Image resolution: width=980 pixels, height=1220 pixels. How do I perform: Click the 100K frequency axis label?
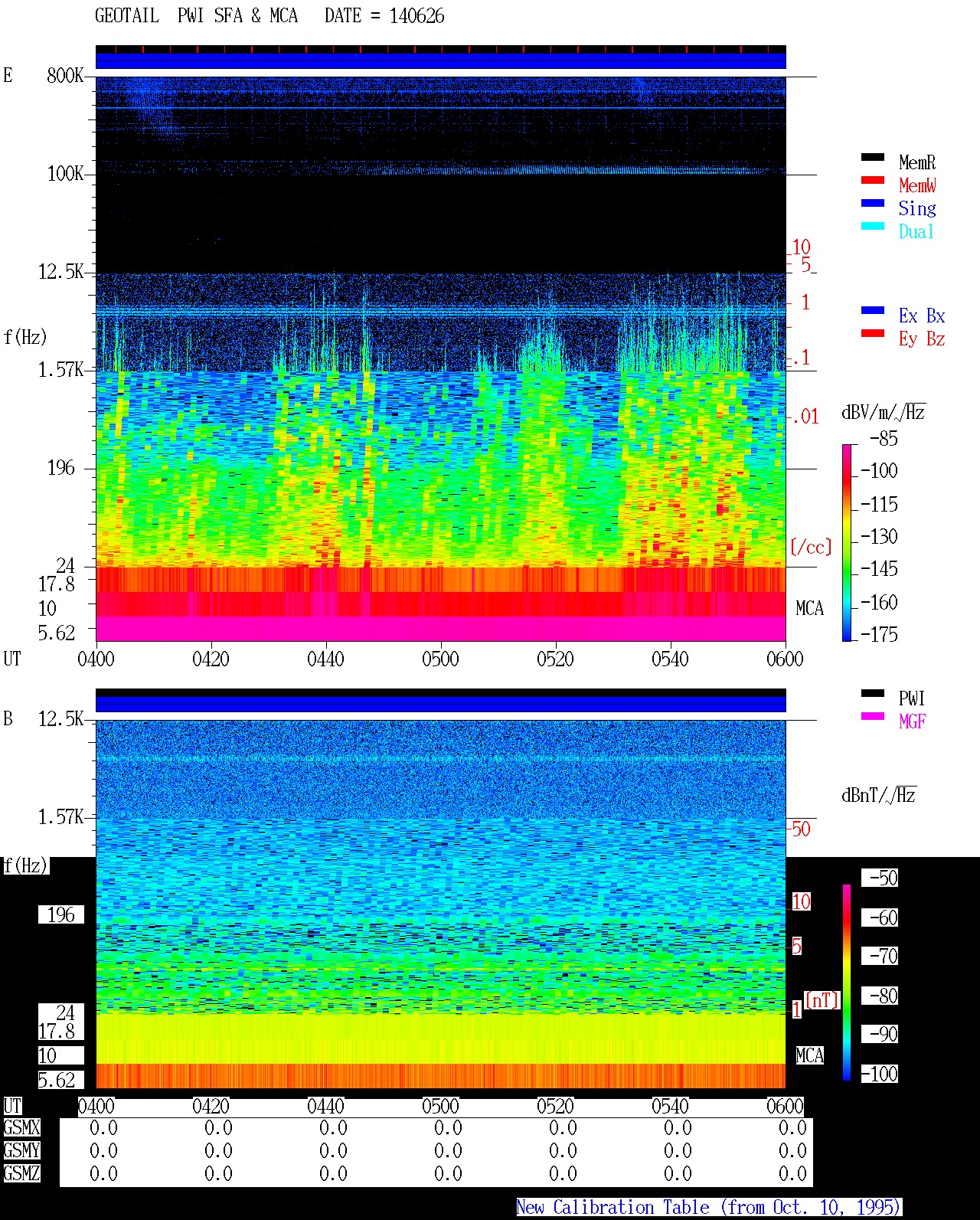click(65, 174)
